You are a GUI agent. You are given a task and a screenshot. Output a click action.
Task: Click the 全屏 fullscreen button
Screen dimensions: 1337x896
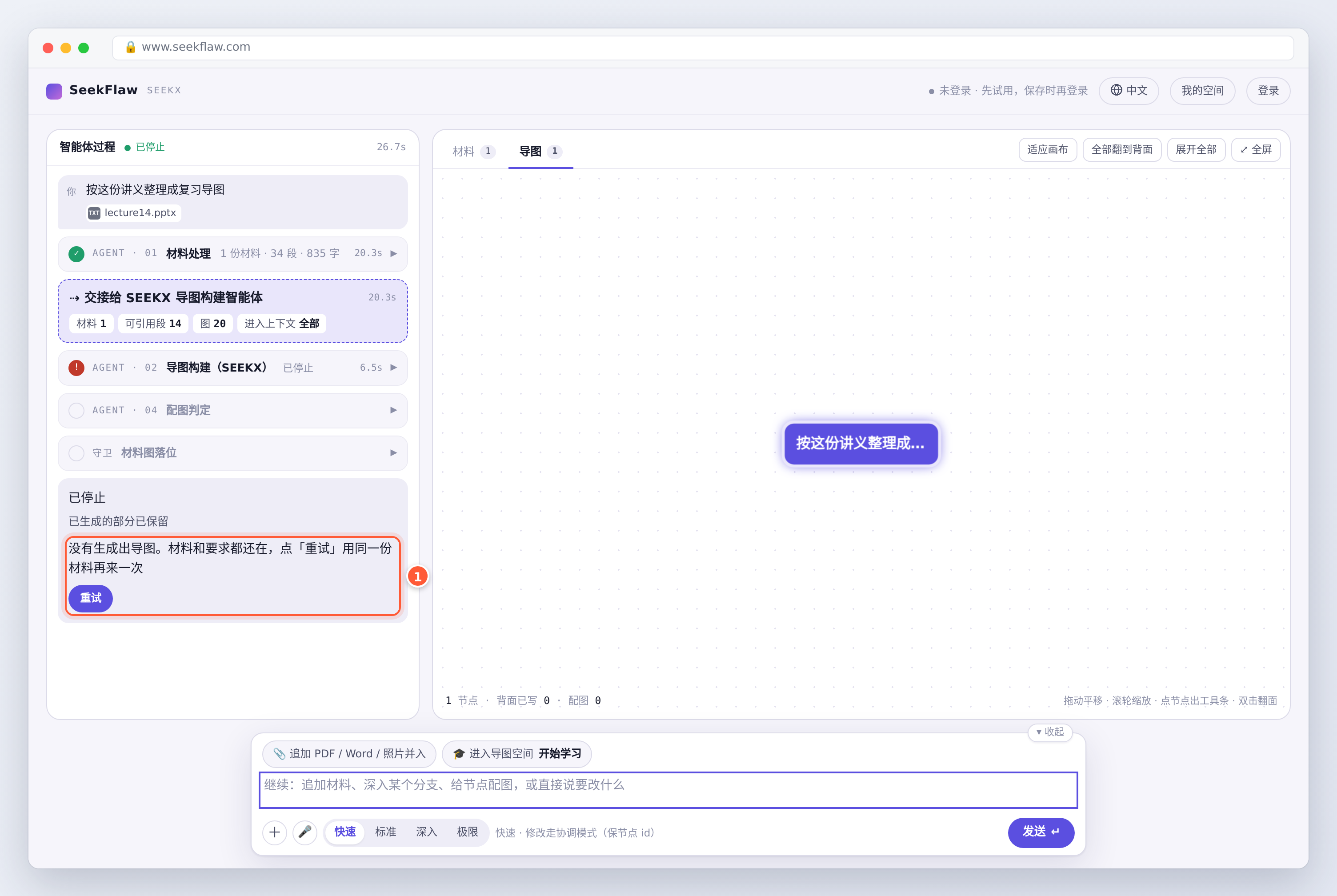click(1256, 150)
